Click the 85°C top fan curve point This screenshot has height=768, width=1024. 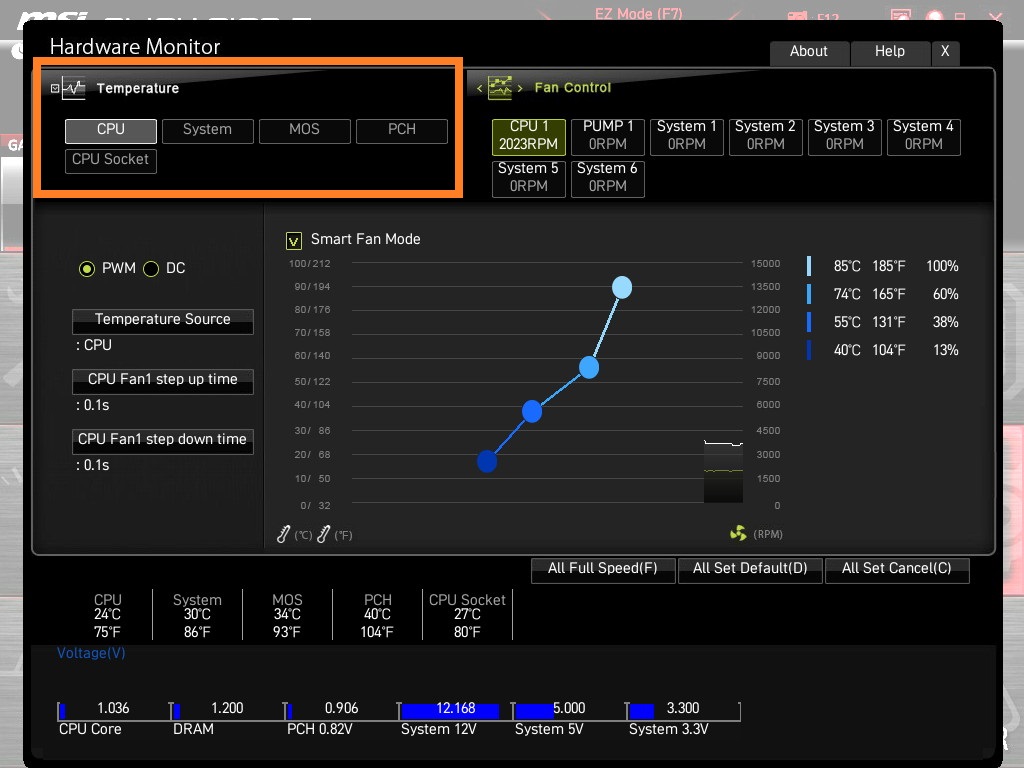tap(622, 287)
